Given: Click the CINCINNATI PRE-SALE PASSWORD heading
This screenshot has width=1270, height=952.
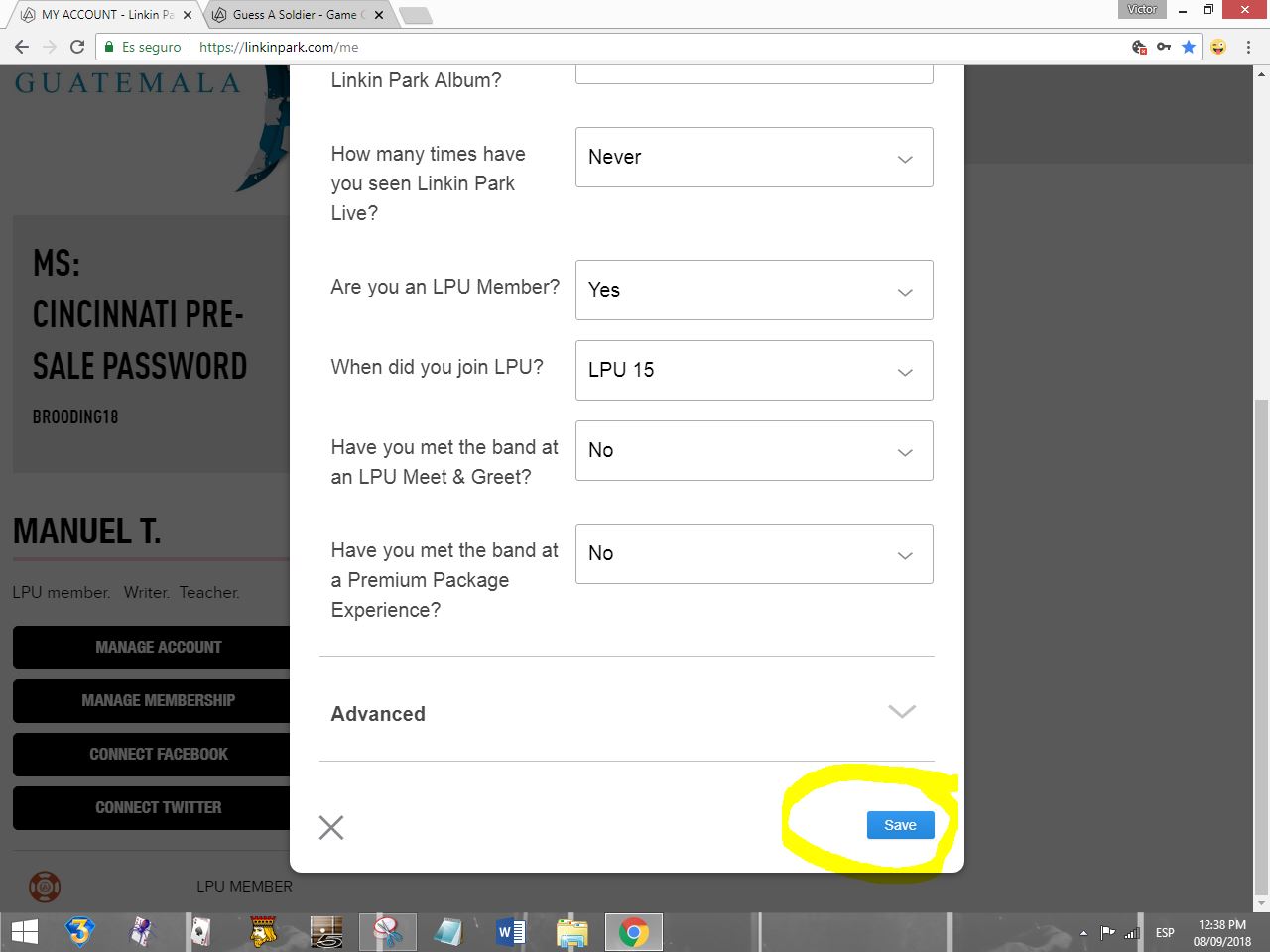Looking at the screenshot, I should coord(140,340).
